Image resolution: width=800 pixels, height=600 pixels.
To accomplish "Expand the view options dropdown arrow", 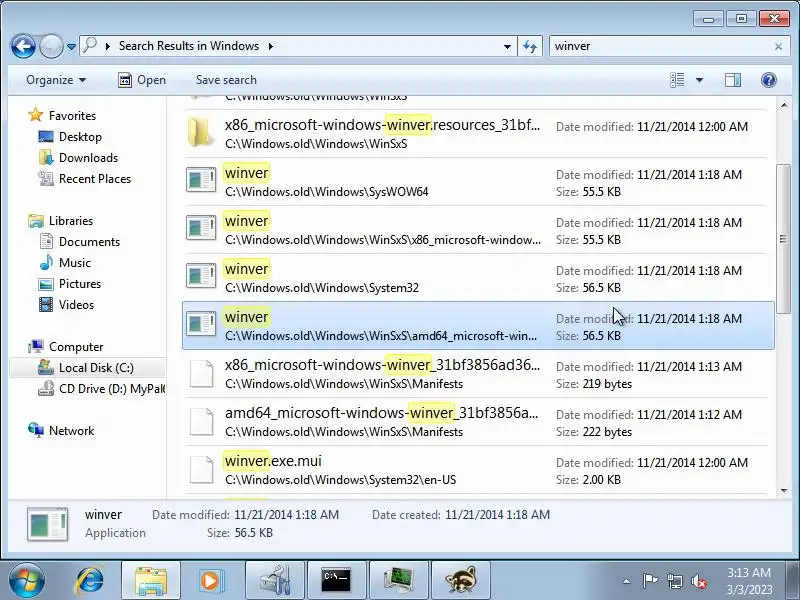I will pos(699,80).
